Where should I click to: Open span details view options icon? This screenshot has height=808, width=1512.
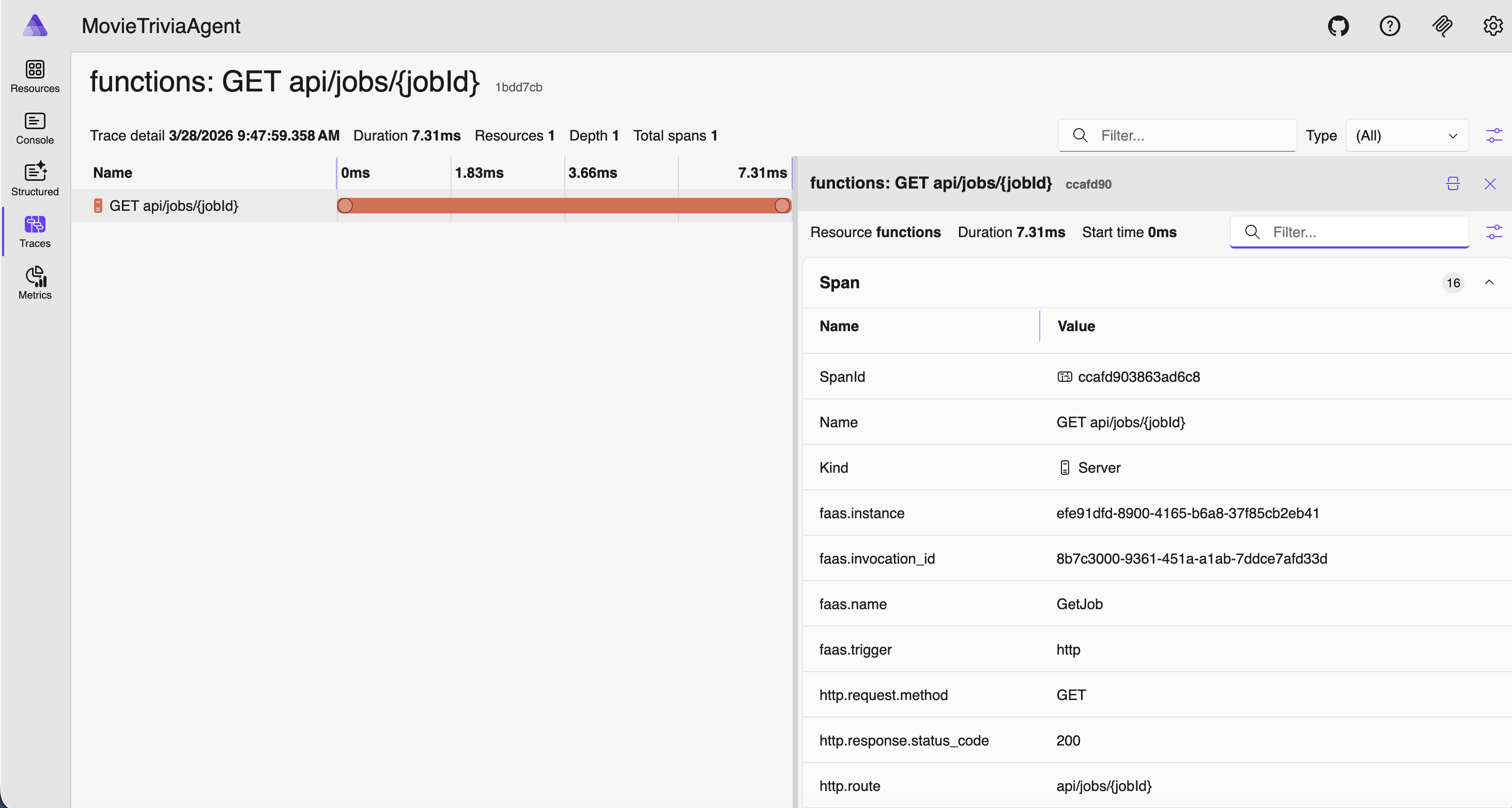(1494, 232)
